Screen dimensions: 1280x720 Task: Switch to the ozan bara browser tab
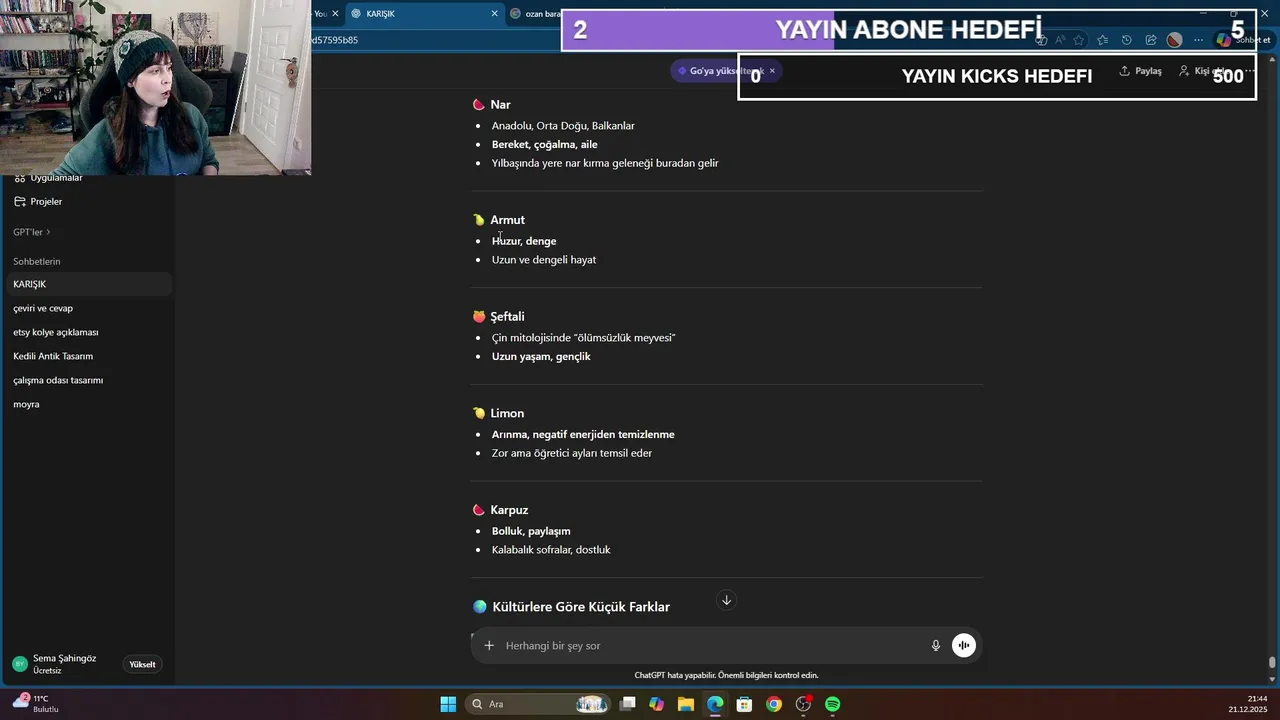535,14
